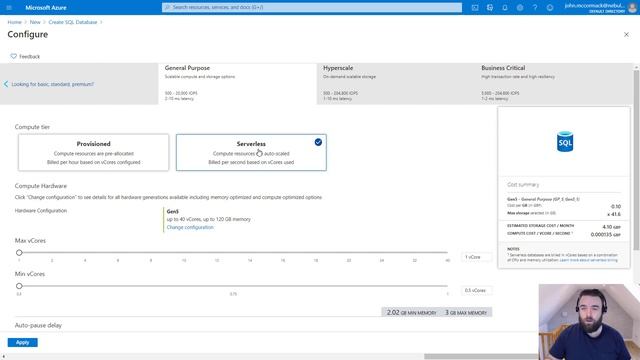Focus the search resources box

(312, 7)
